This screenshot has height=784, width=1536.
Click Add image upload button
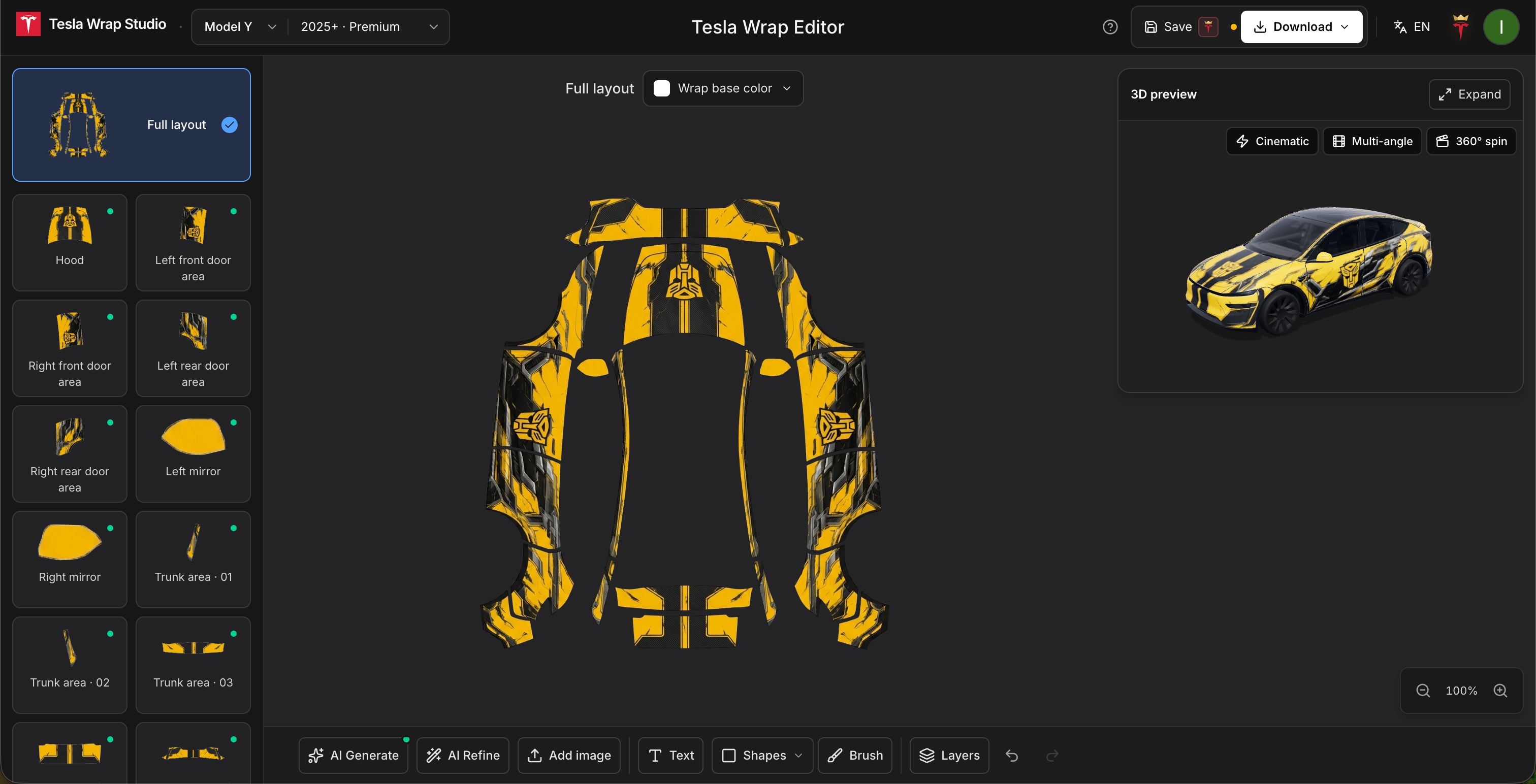coord(569,756)
